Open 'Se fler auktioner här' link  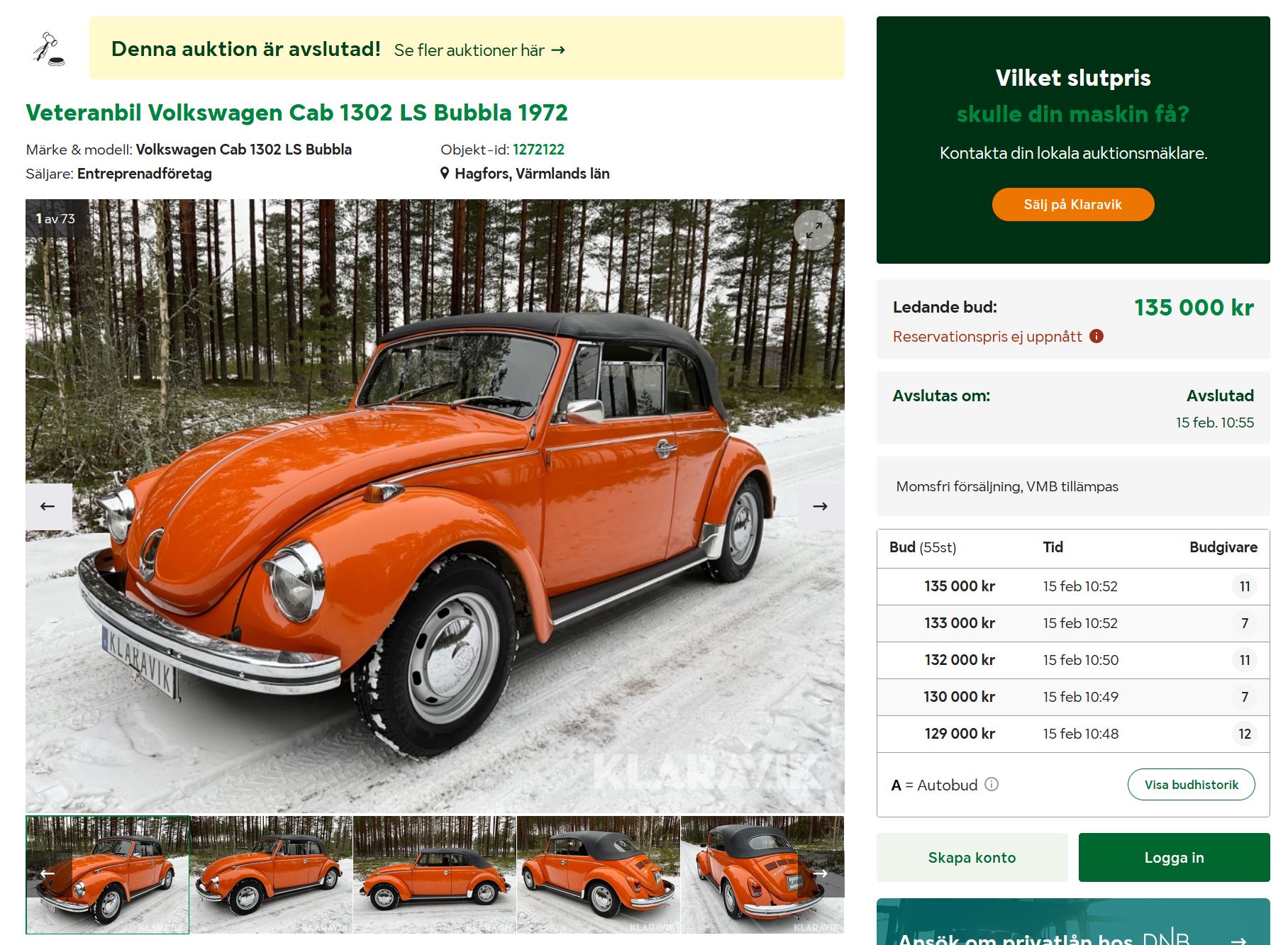tap(479, 50)
